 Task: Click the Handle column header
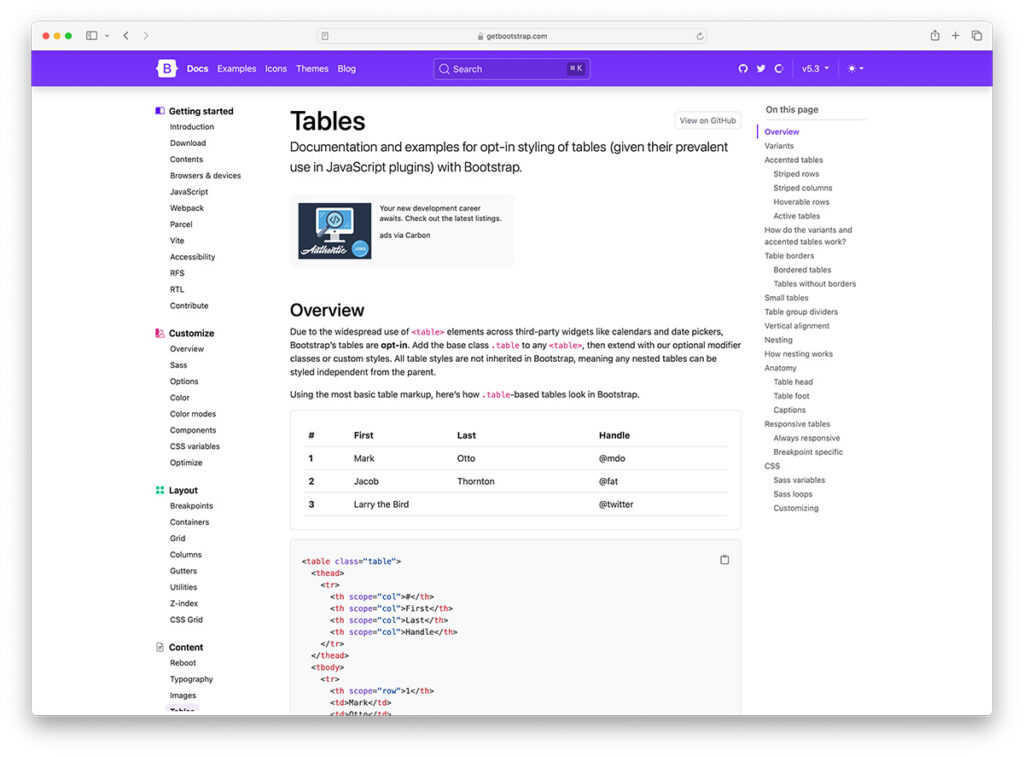click(x=614, y=436)
